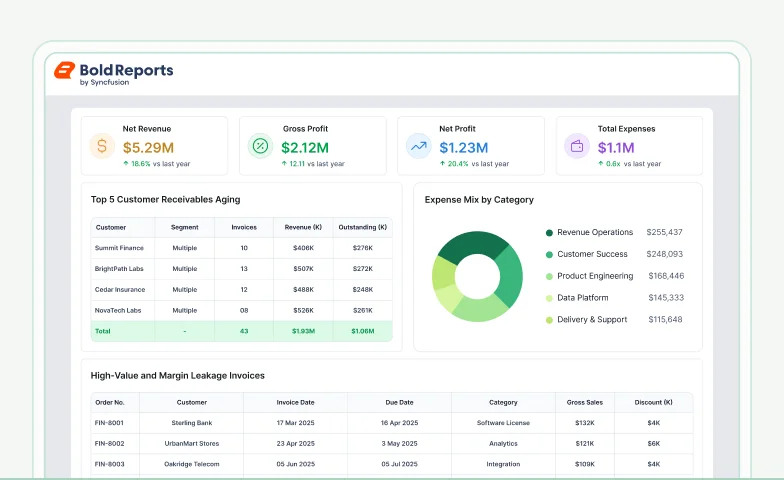Click the $168,446 Product Engineering amount

tap(666, 276)
